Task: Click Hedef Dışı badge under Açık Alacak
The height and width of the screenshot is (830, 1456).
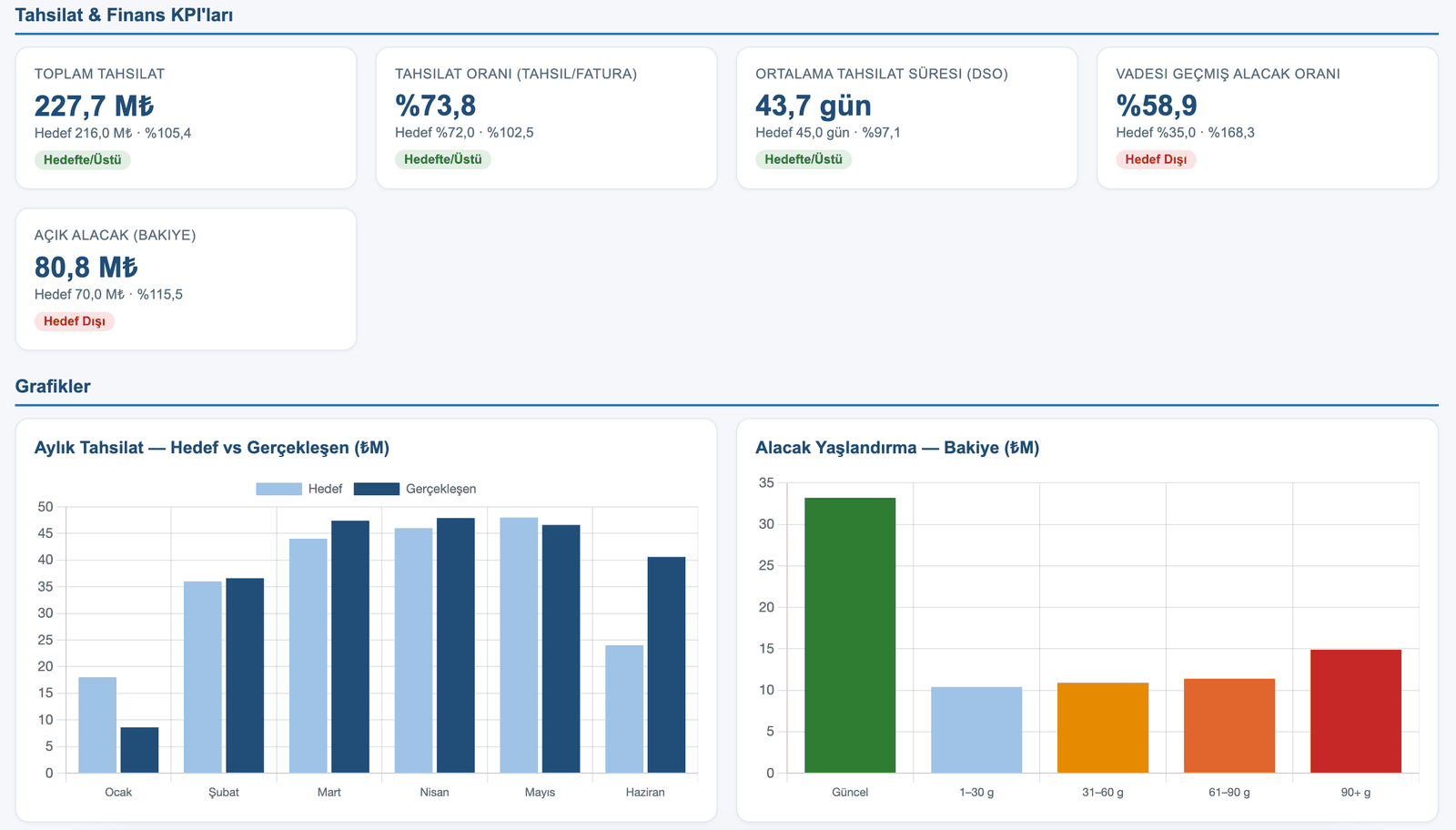Action: [x=75, y=321]
